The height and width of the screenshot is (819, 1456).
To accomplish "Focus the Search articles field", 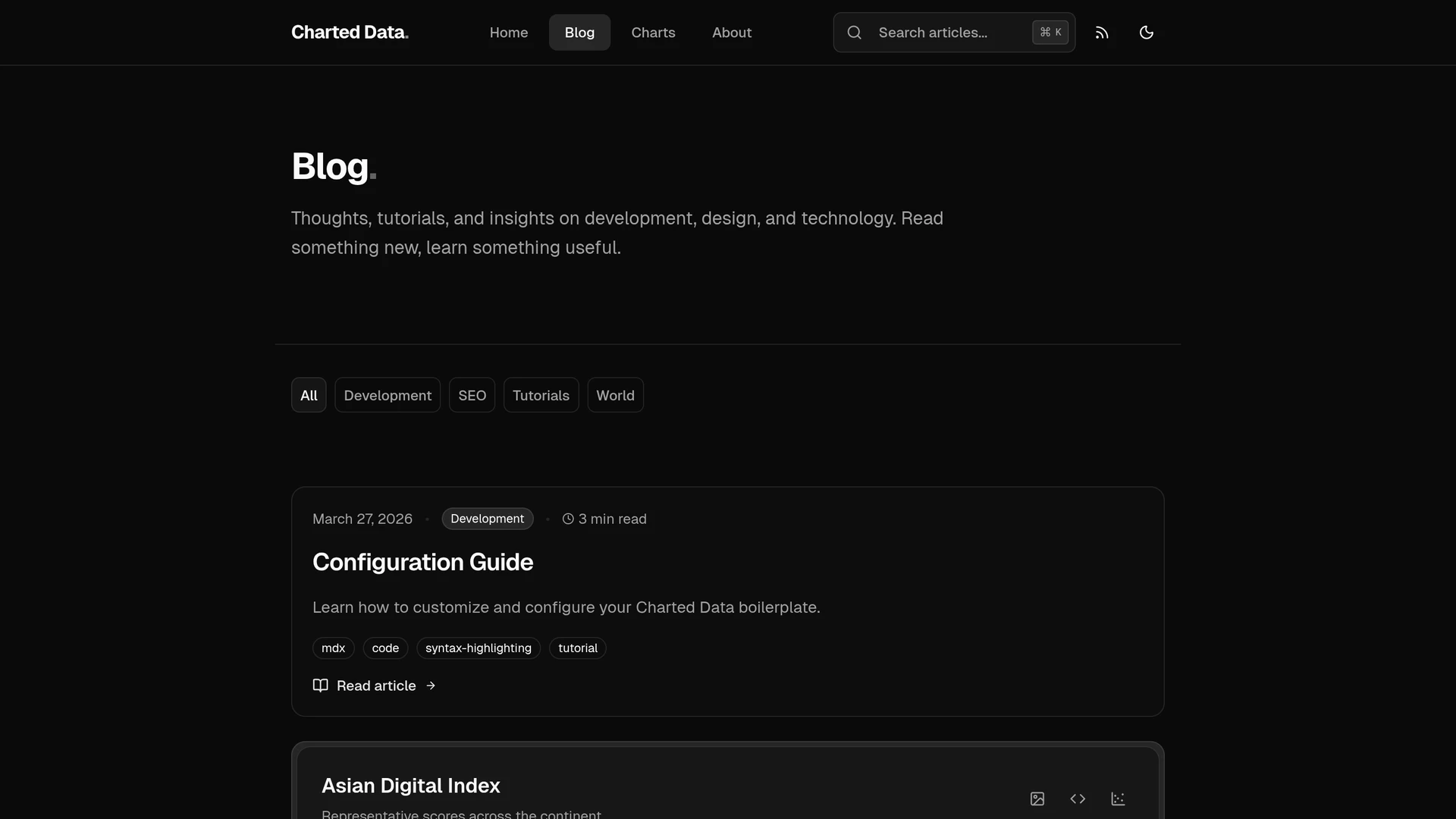I will pyautogui.click(x=954, y=33).
